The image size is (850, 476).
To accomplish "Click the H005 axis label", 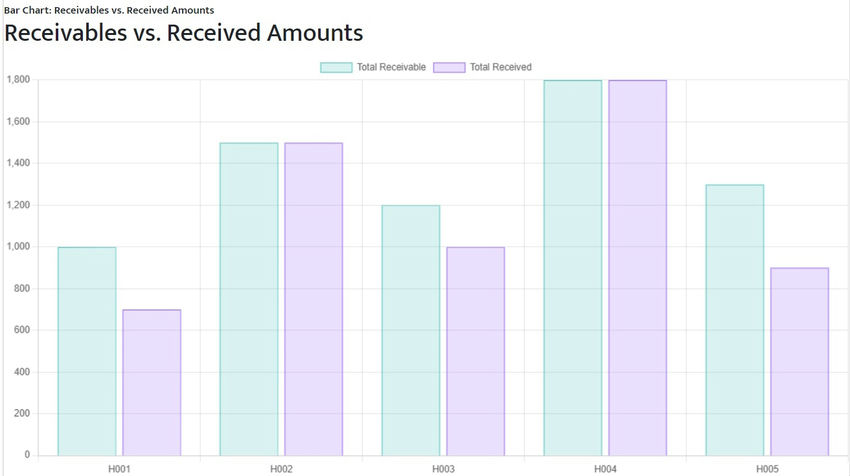I will pos(768,469).
